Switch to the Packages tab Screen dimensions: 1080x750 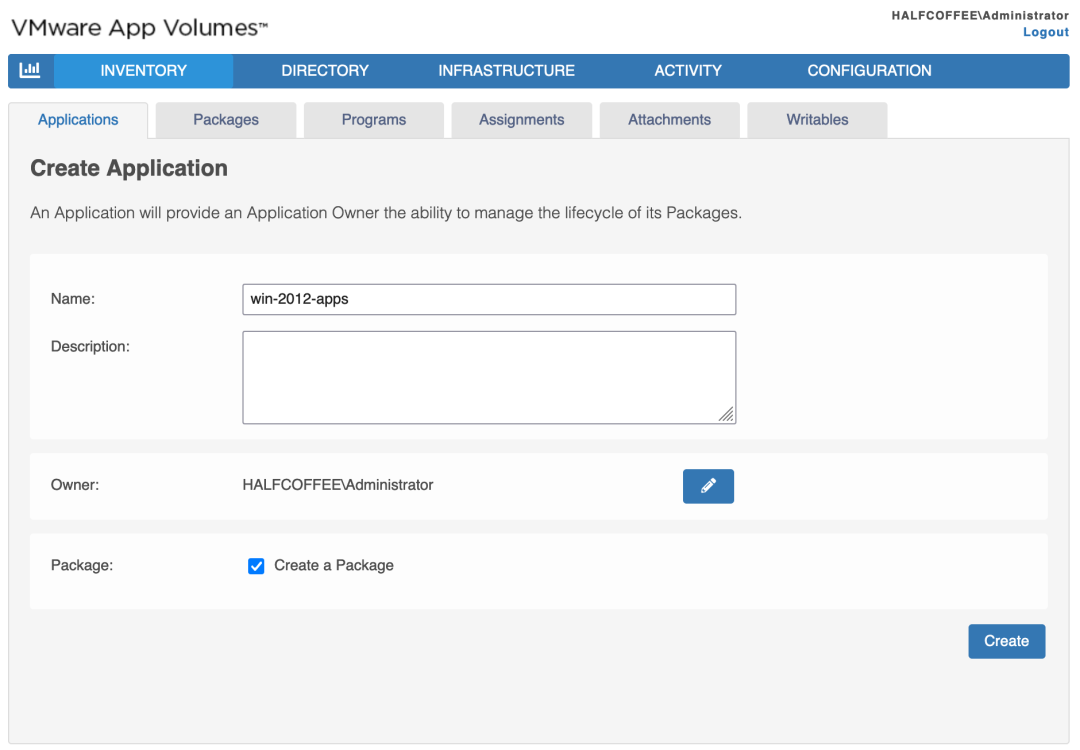click(226, 120)
